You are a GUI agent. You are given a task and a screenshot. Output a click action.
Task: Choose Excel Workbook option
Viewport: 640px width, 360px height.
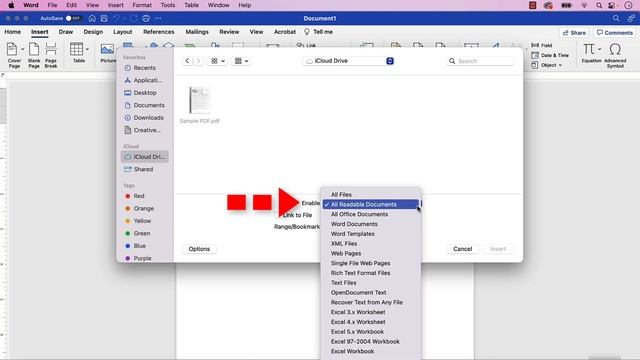(x=371, y=351)
